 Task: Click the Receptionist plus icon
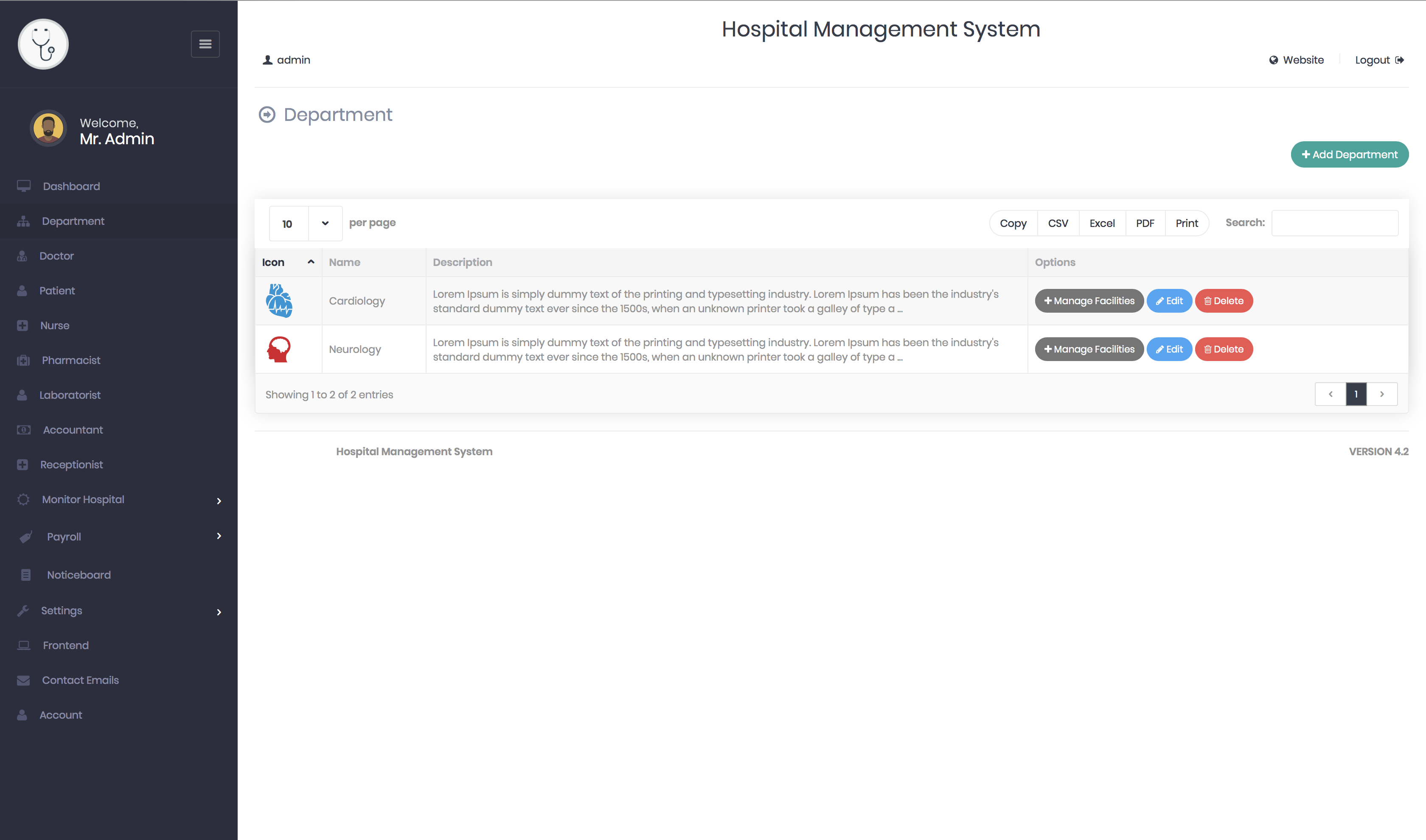(22, 465)
